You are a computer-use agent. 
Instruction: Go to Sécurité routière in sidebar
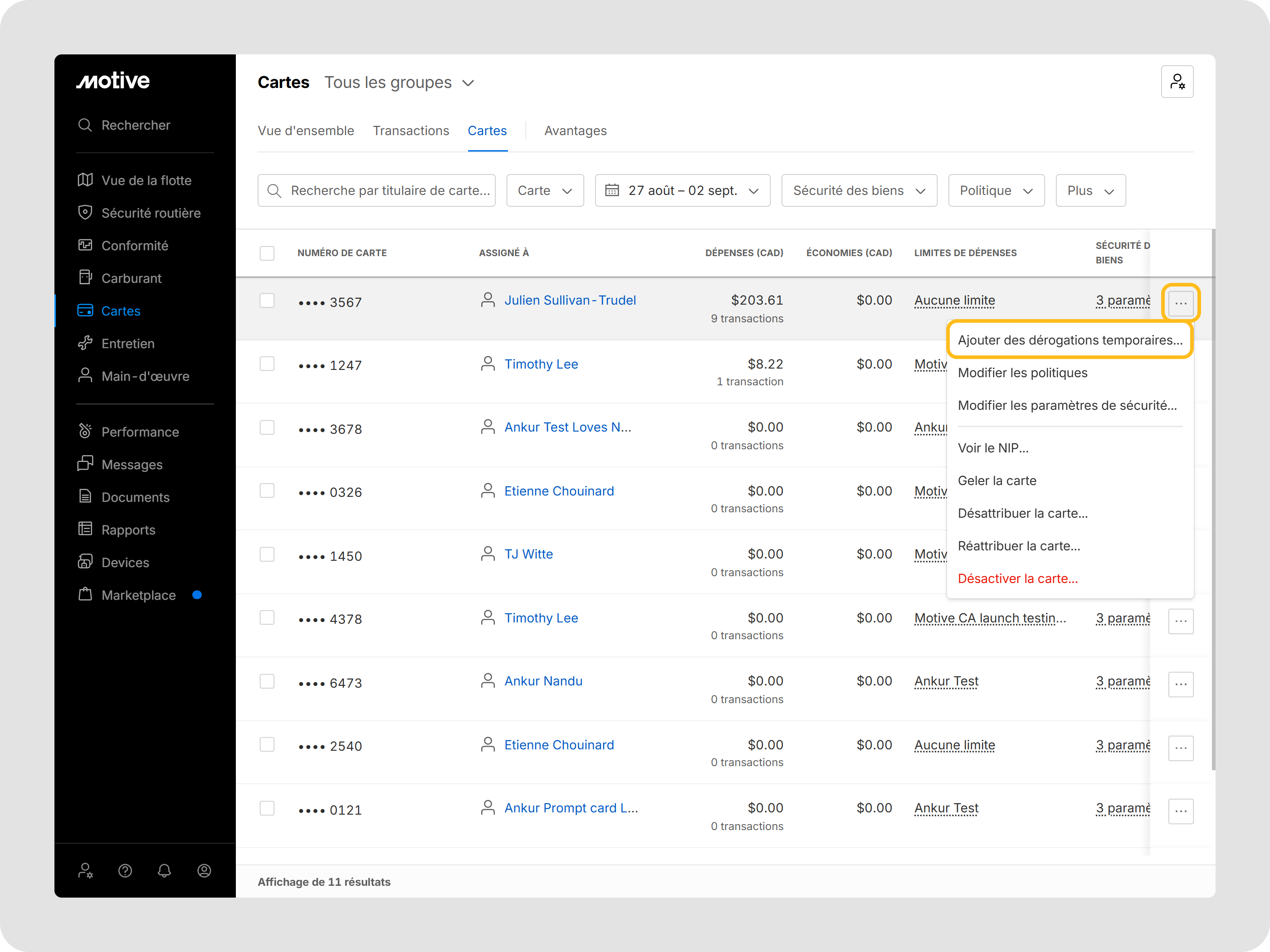[x=151, y=213]
